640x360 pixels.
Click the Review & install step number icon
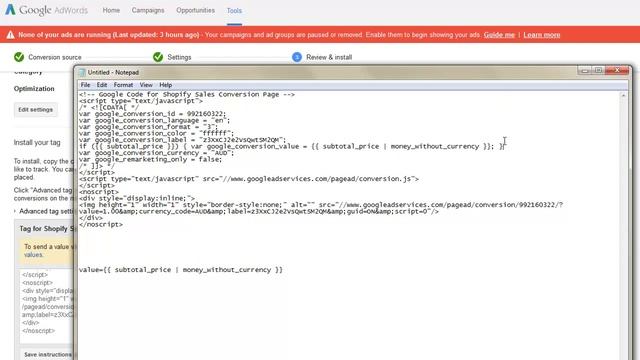[x=297, y=57]
